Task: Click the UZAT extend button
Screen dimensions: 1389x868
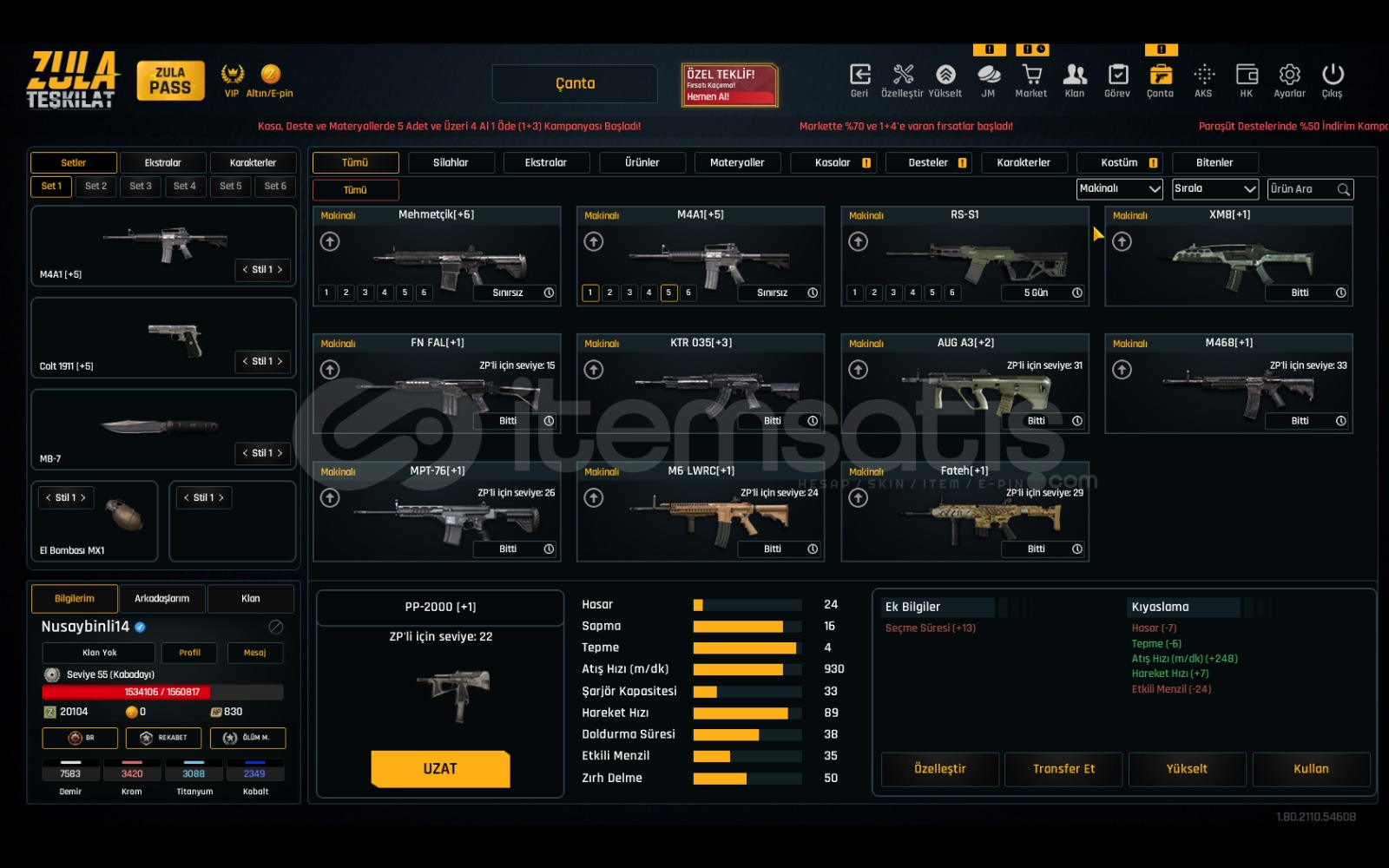Action: [x=440, y=769]
